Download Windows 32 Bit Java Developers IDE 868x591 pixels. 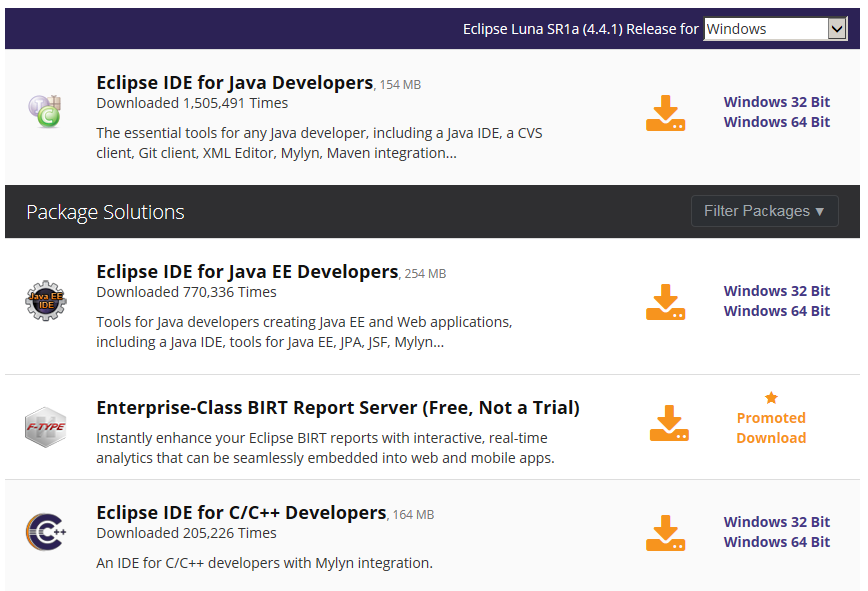pos(777,102)
